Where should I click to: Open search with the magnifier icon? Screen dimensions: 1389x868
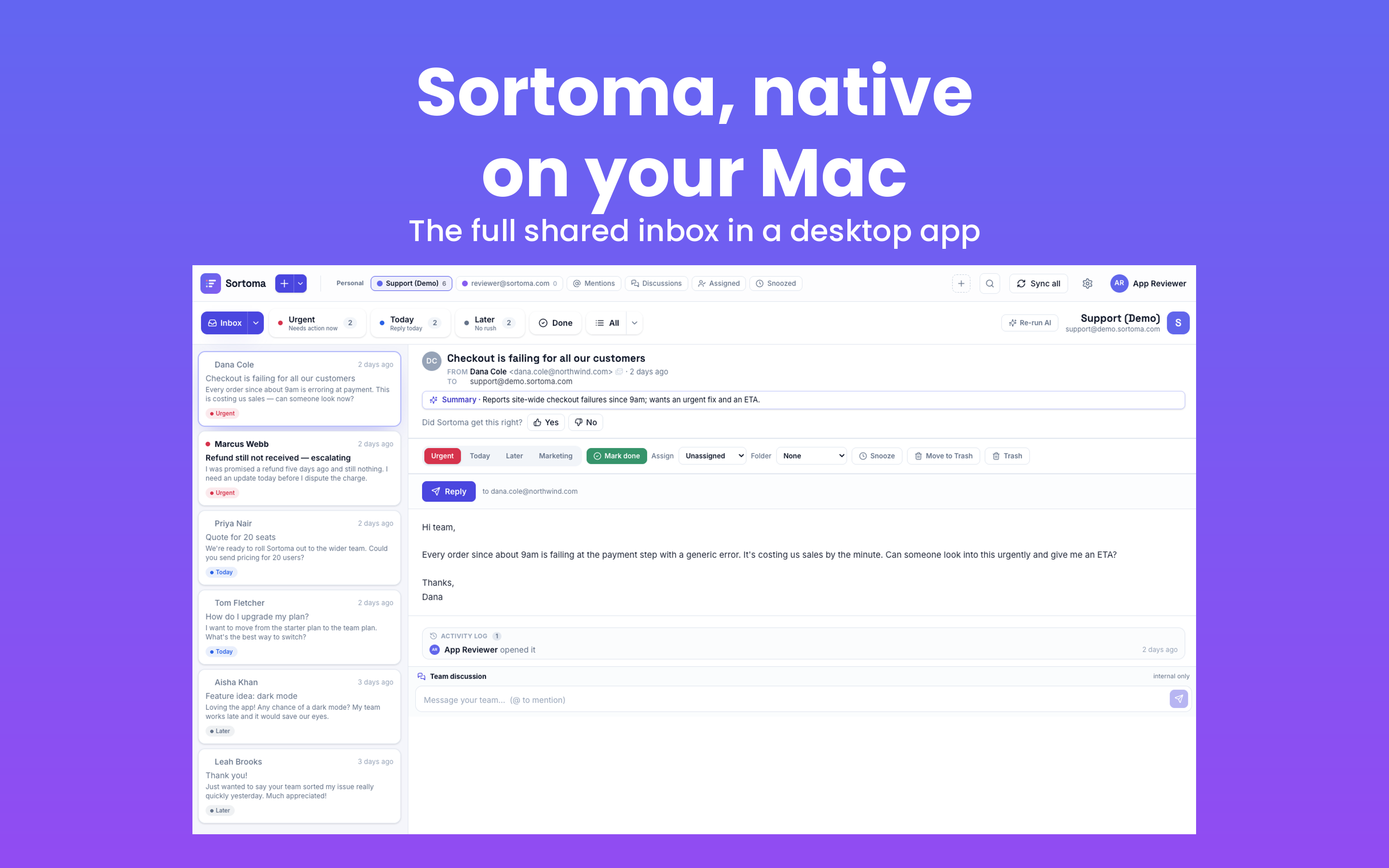[990, 284]
